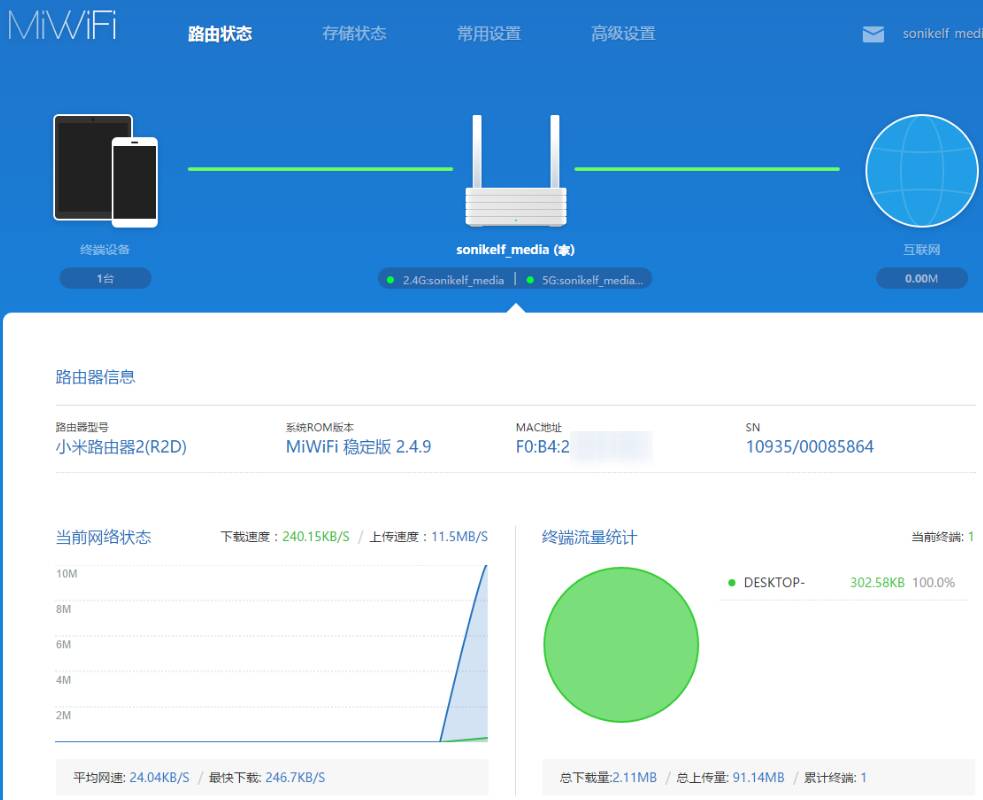This screenshot has width=983, height=800.
Task: Open the sonikelf_media account menu
Action: [x=942, y=34]
